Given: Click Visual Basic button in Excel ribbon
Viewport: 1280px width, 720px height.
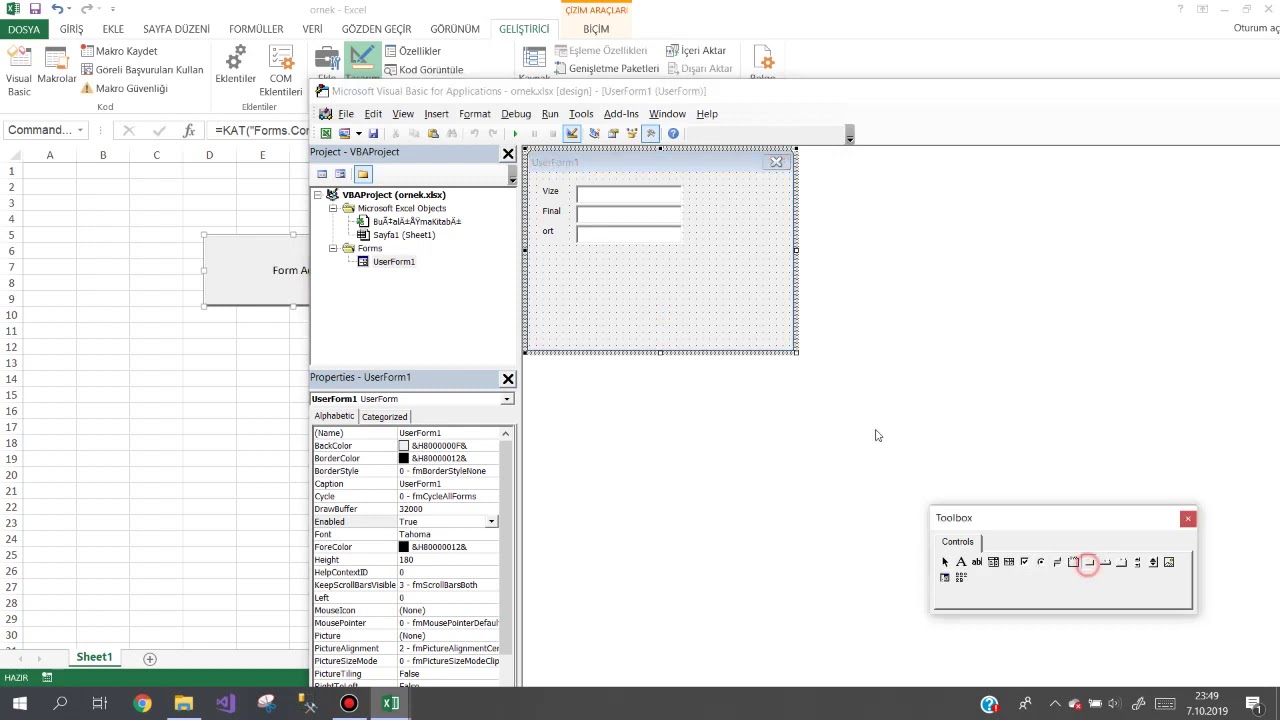Looking at the screenshot, I should point(19,70).
